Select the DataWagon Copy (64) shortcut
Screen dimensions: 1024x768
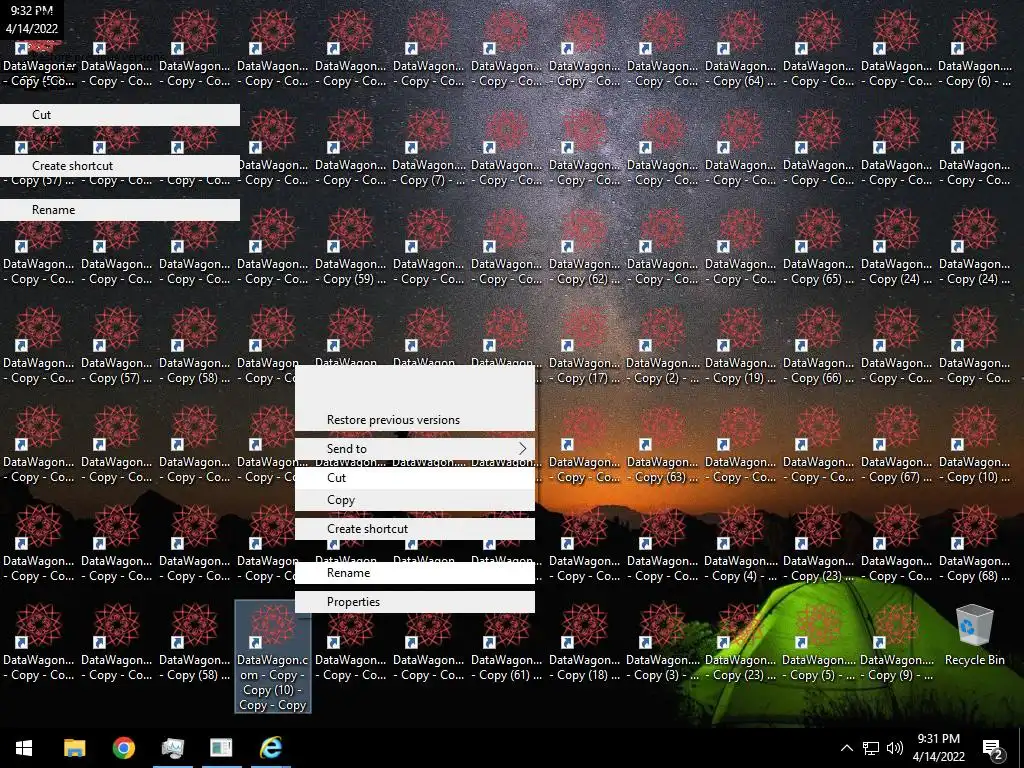pos(741,50)
